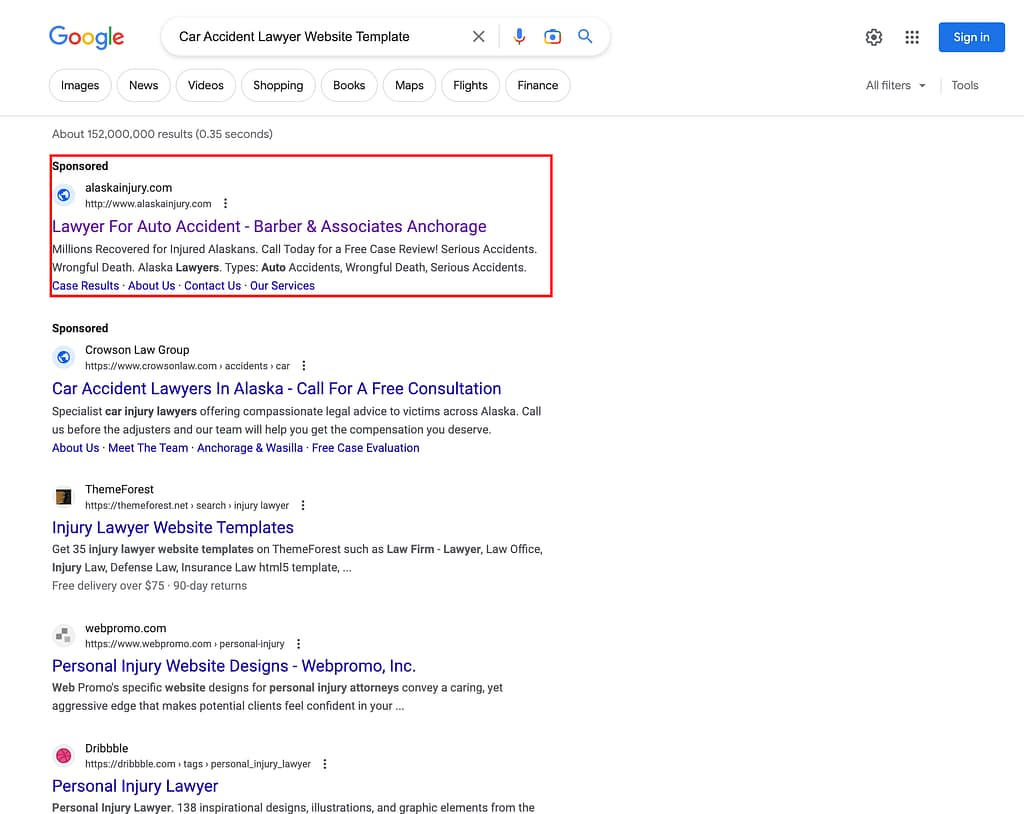Open the Personal Injury Lawyer Dribbble result

[135, 786]
